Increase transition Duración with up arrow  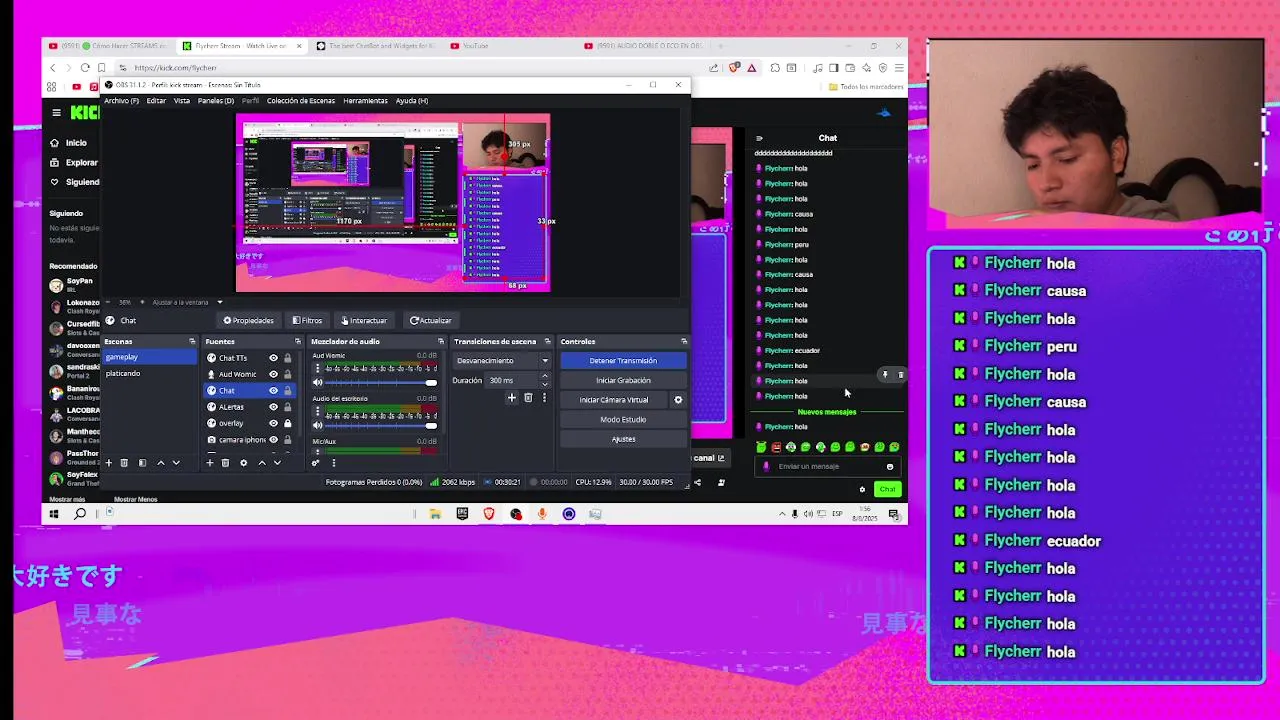tap(544, 377)
